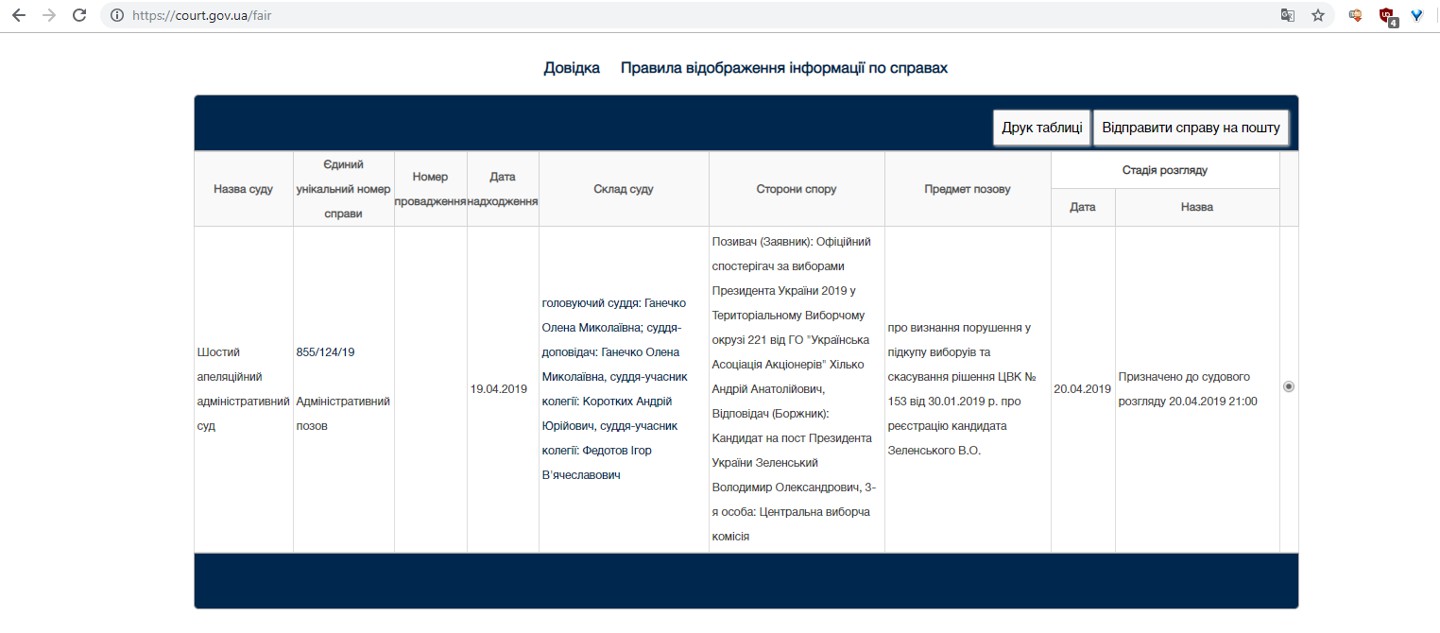The image size is (1440, 633).
Task: Click the Адміністративний позов text
Action: (x=343, y=413)
